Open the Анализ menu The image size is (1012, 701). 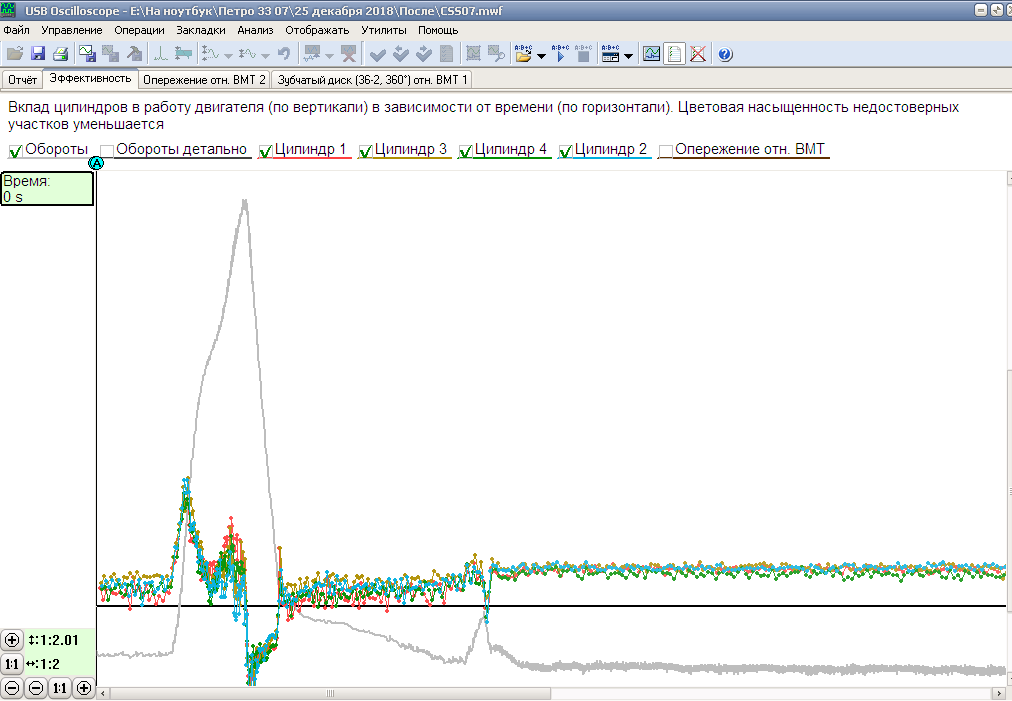point(255,30)
